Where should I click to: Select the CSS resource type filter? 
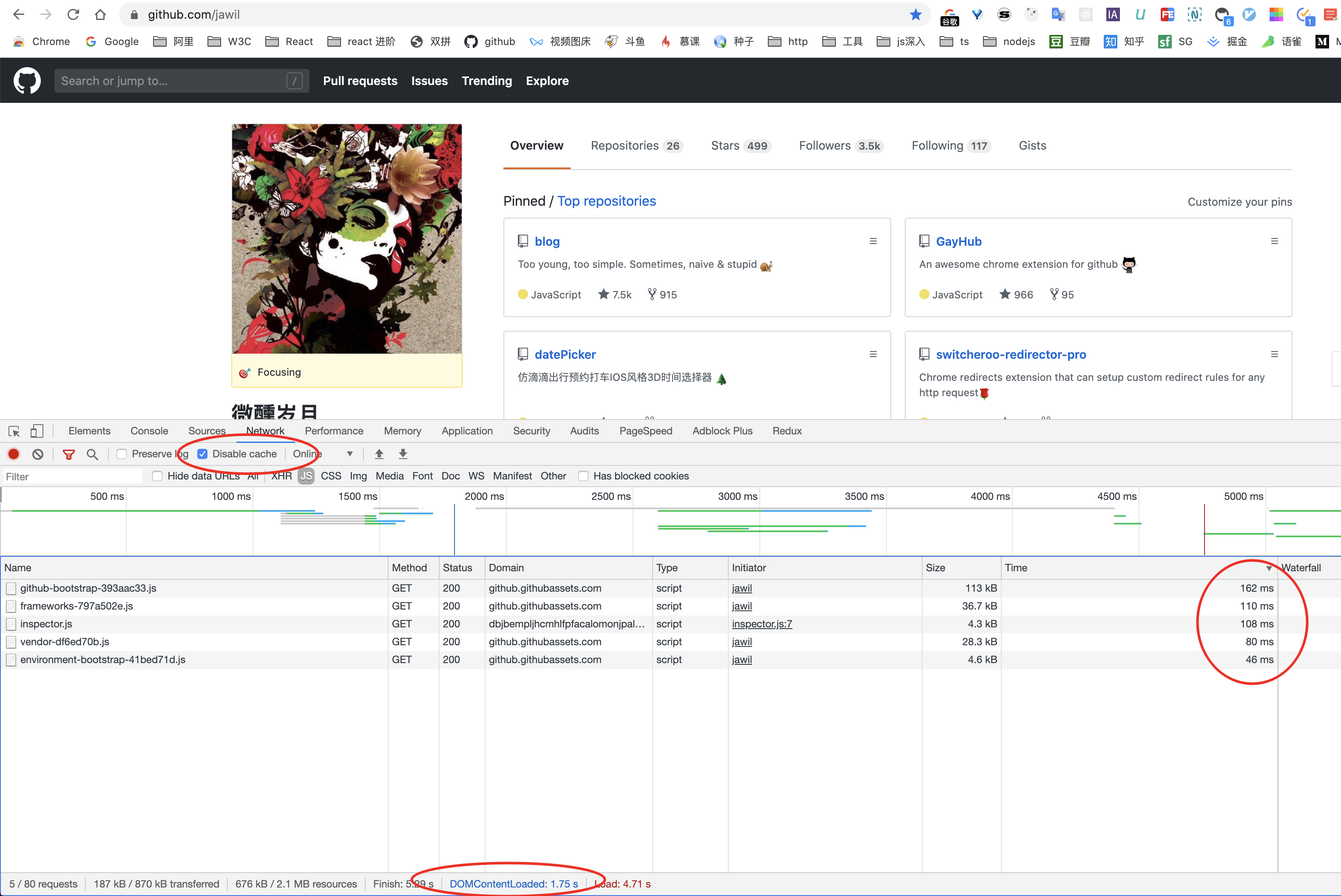[331, 476]
